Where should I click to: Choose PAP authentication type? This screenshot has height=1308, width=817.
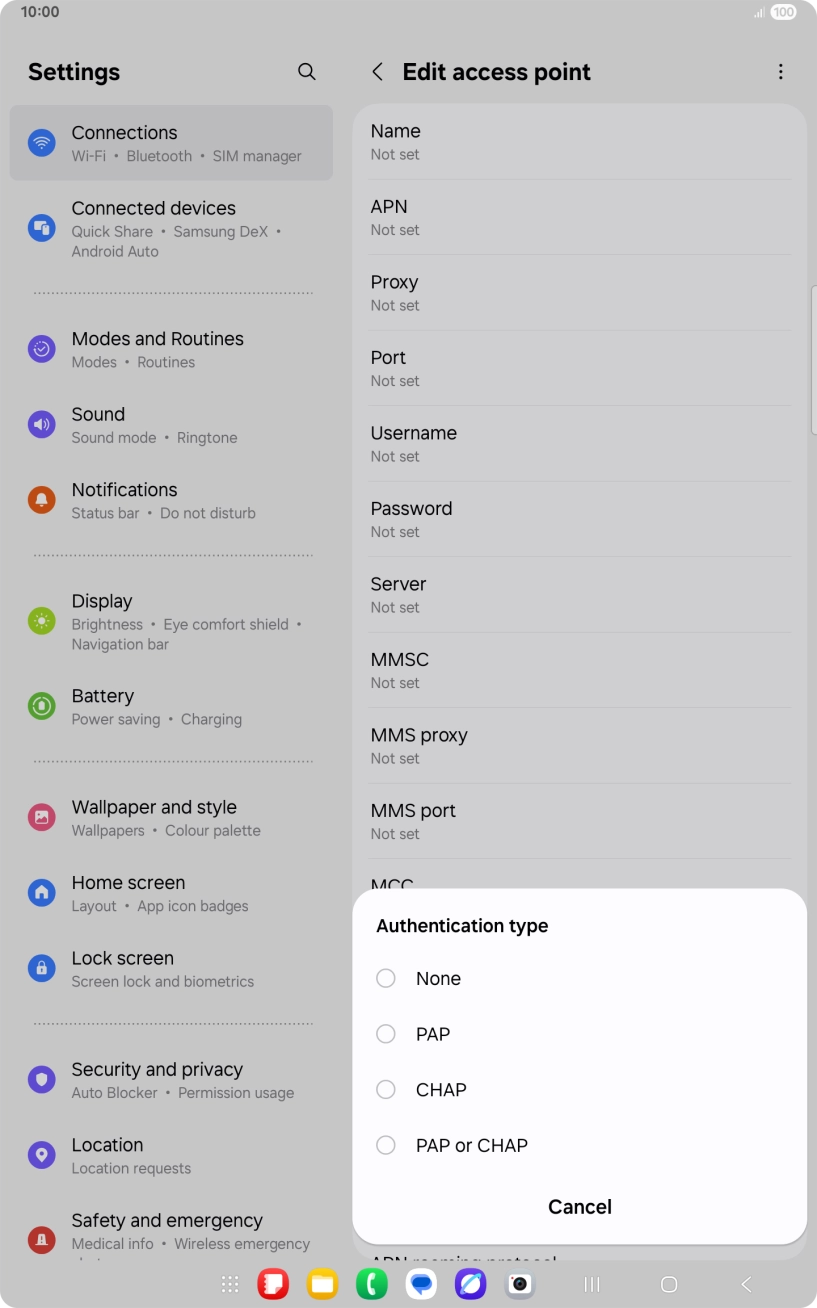(x=386, y=1034)
